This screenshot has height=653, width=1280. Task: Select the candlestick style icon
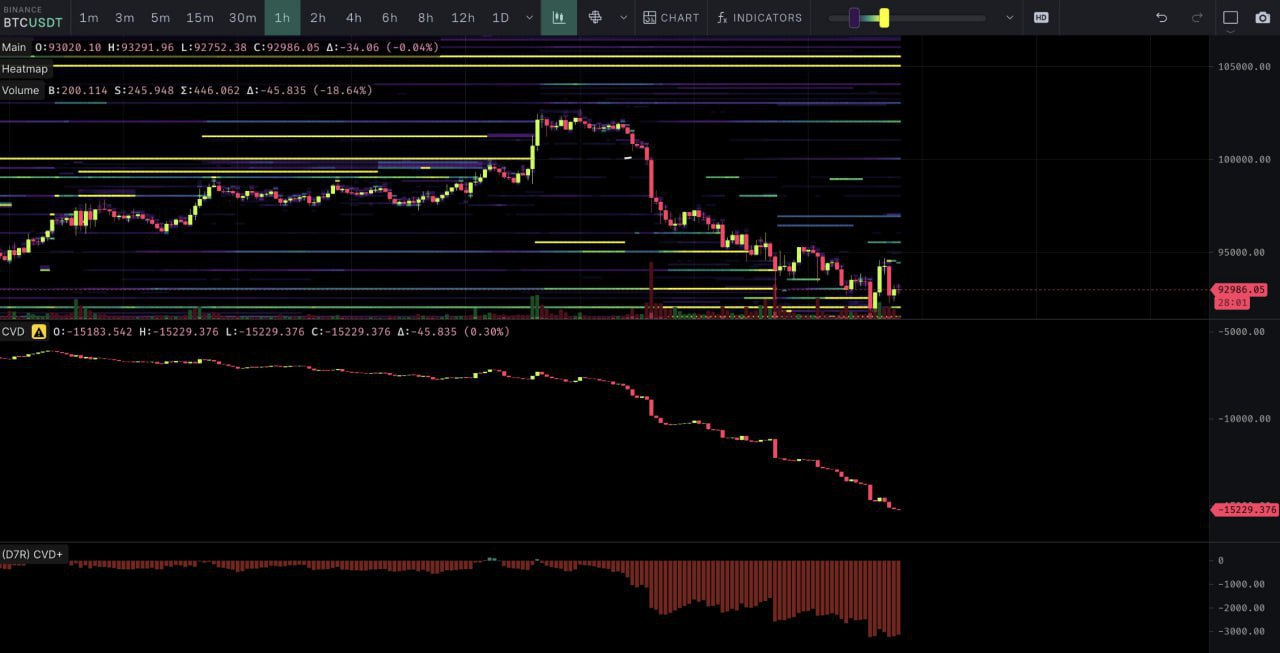tap(558, 17)
